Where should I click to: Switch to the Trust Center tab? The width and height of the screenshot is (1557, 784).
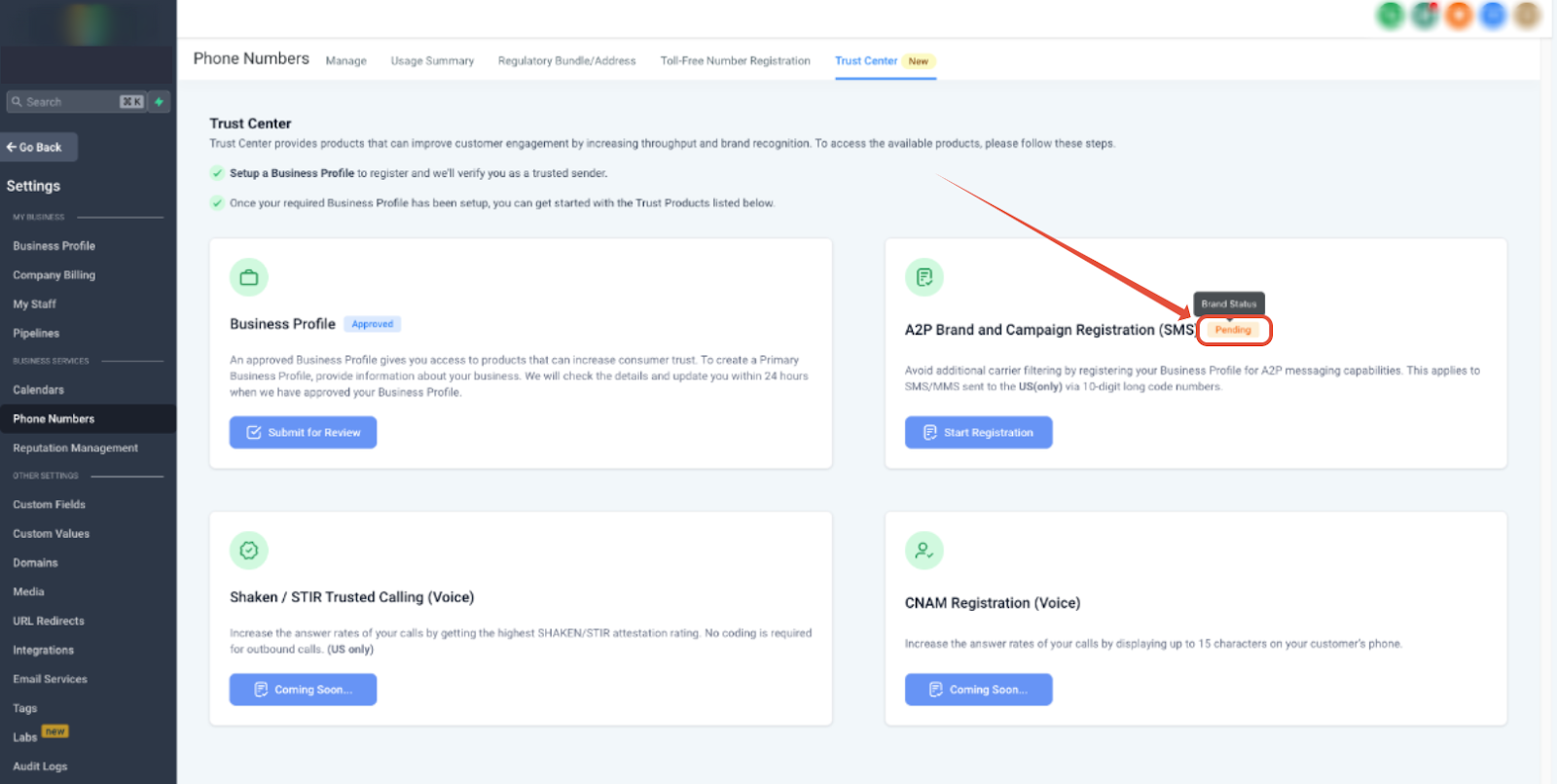[x=865, y=60]
